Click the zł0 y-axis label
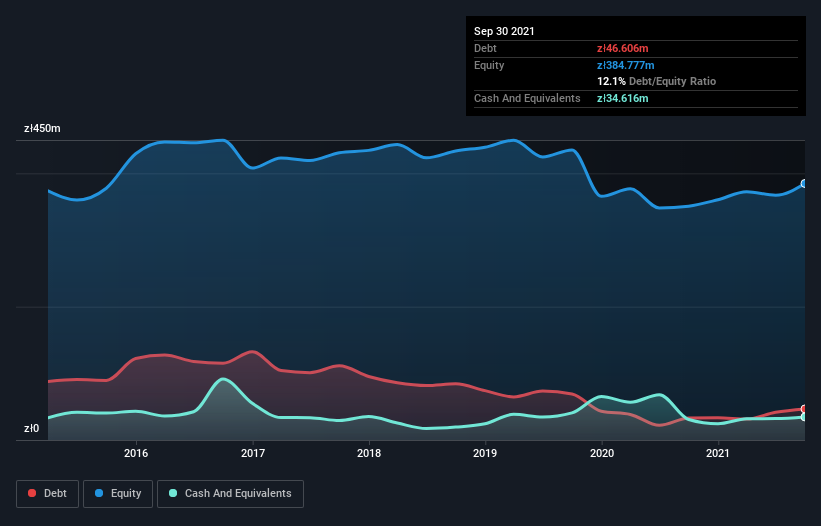 click(x=31, y=429)
